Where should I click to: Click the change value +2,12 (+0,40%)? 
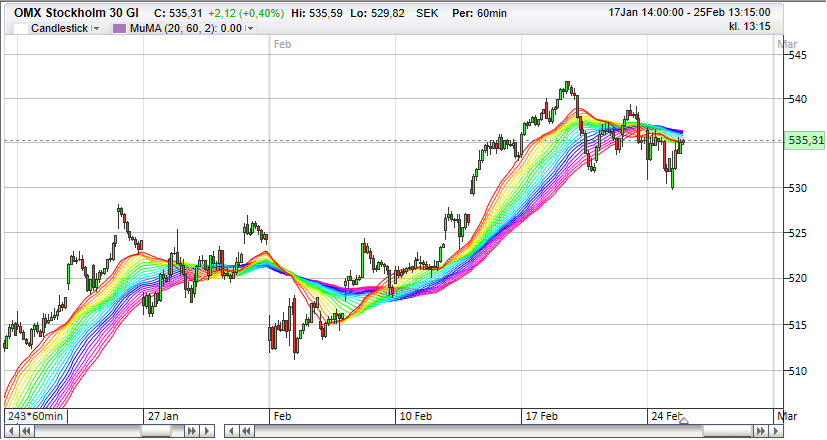246,13
